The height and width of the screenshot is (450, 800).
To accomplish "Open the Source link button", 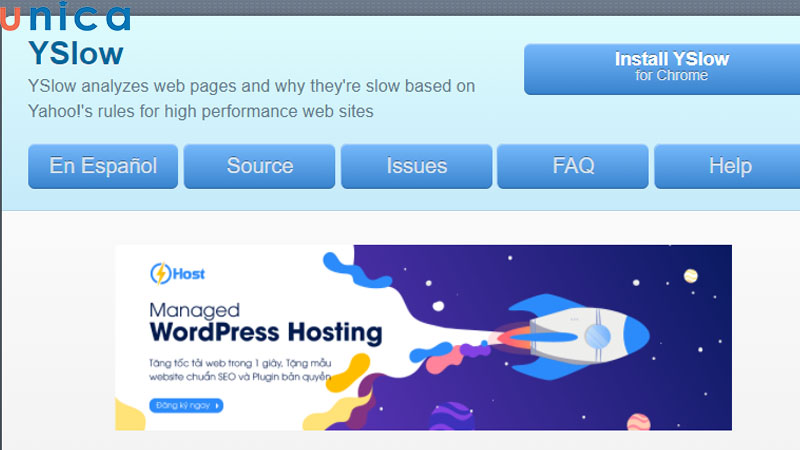I will (x=260, y=166).
